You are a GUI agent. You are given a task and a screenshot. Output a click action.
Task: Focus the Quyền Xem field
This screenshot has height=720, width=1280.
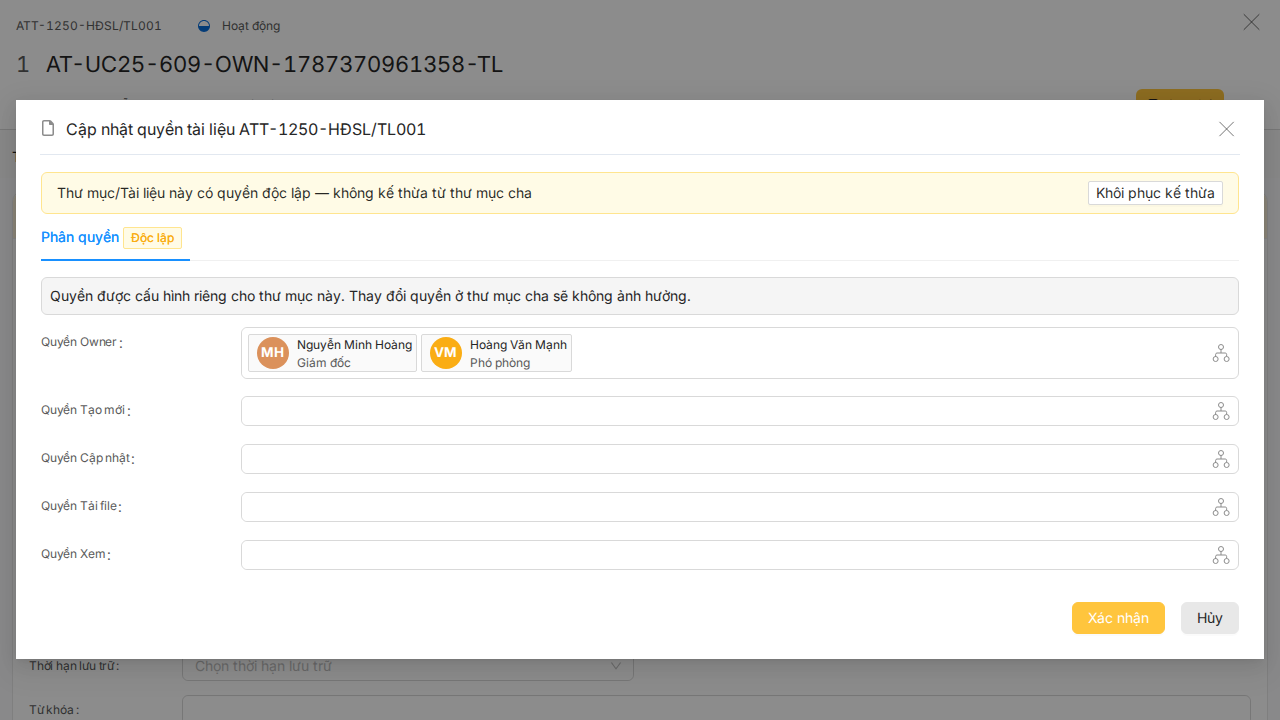click(740, 555)
